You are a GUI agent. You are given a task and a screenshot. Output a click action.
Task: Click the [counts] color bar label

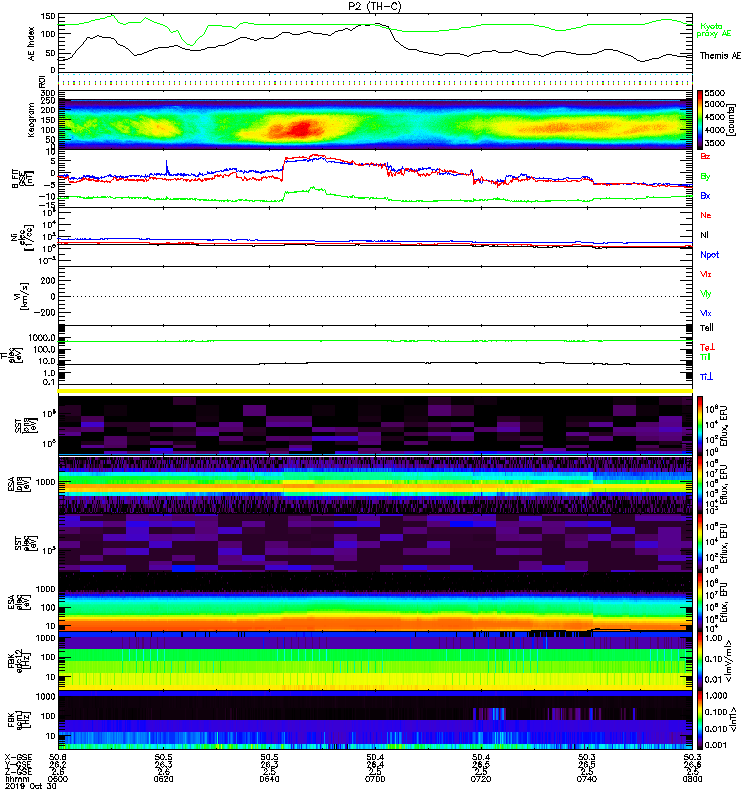coord(732,120)
